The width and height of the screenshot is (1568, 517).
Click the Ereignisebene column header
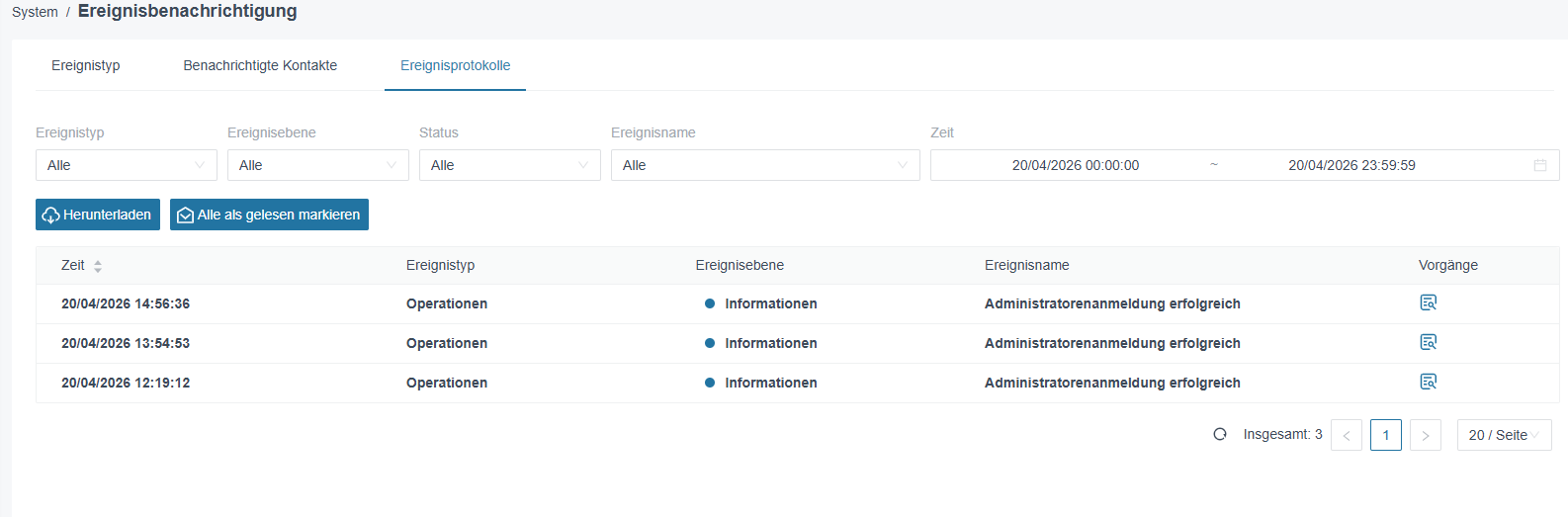[x=740, y=265]
